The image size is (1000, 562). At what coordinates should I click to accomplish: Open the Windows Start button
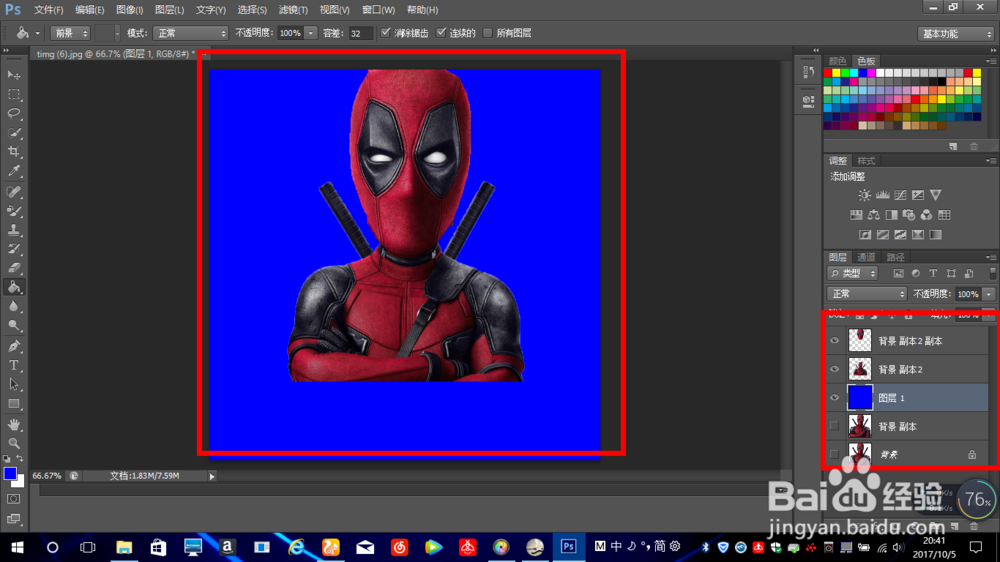17,547
